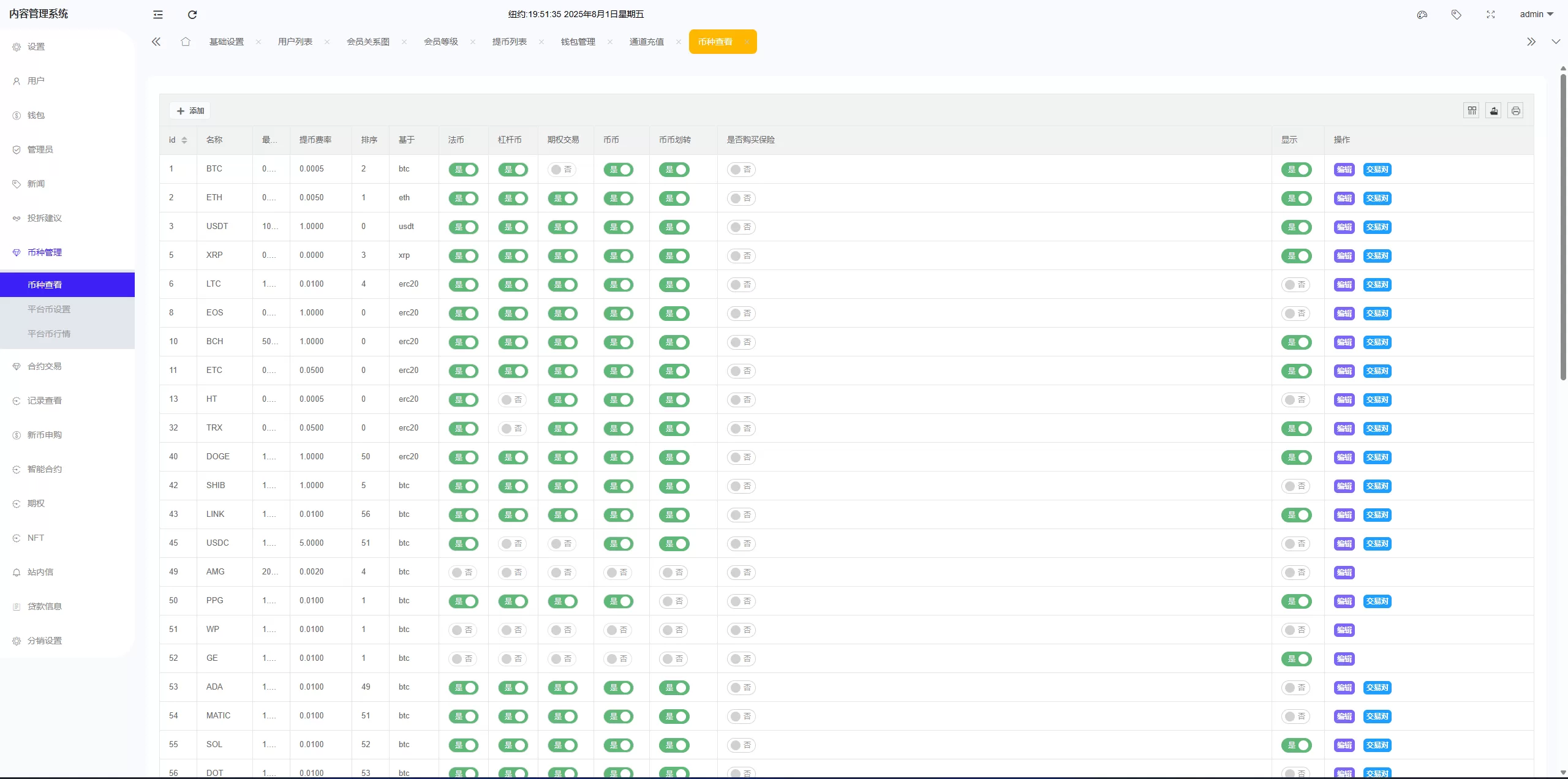Toggle 期权交易 switch for USDC row

pyautogui.click(x=562, y=544)
